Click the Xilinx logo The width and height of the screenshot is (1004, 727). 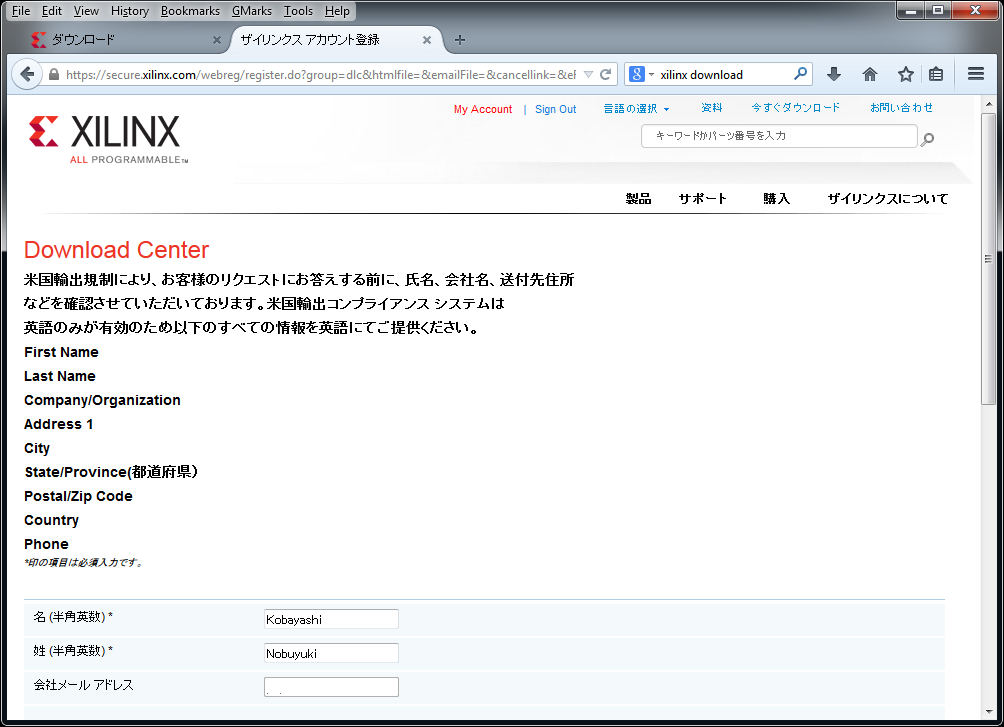coord(108,138)
